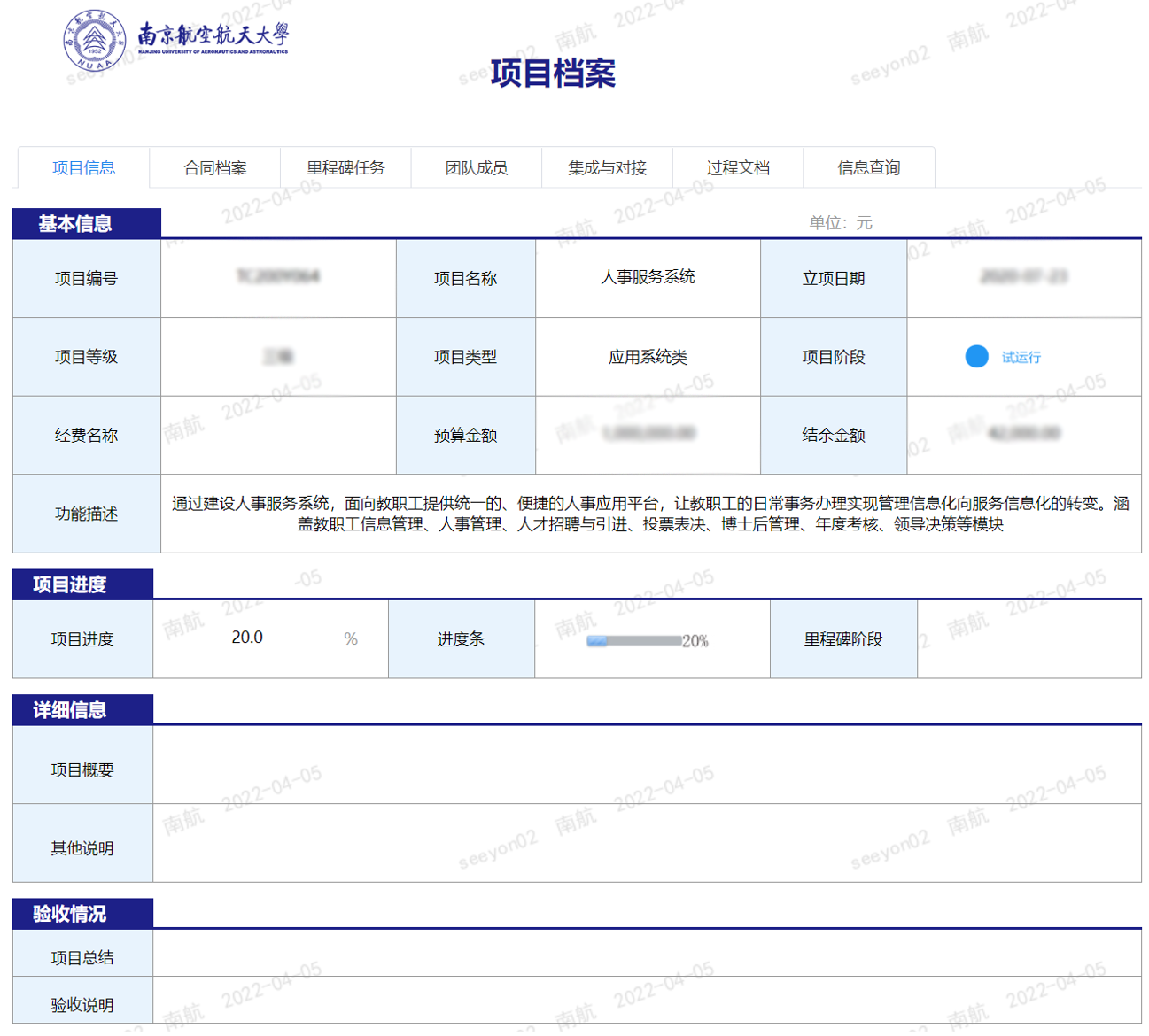Click the 试运行 stage link
Screen dimensions: 1149x1036
coord(1021,357)
